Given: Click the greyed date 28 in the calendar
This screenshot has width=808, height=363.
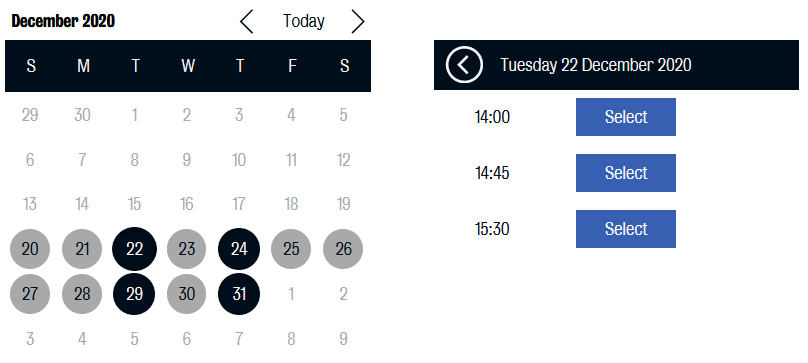Looking at the screenshot, I should click(x=82, y=294).
